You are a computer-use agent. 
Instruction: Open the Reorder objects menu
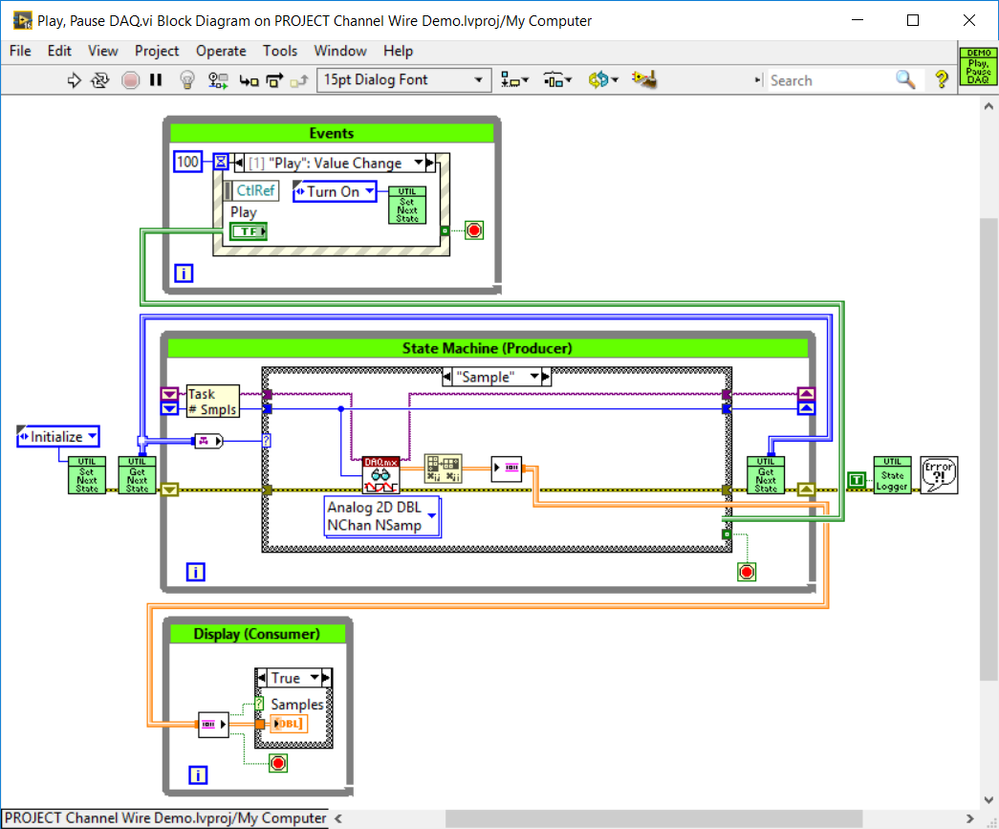click(603, 80)
